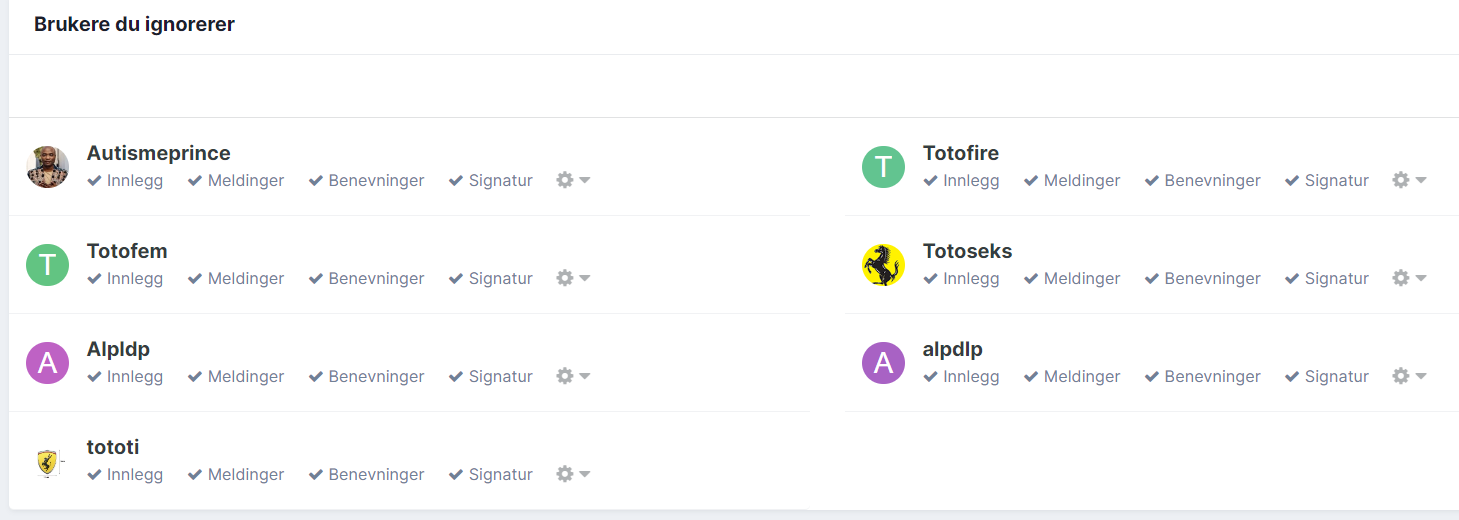The height and width of the screenshot is (520, 1459).
Task: Open the gear settings menu for Totofire
Action: [1409, 180]
